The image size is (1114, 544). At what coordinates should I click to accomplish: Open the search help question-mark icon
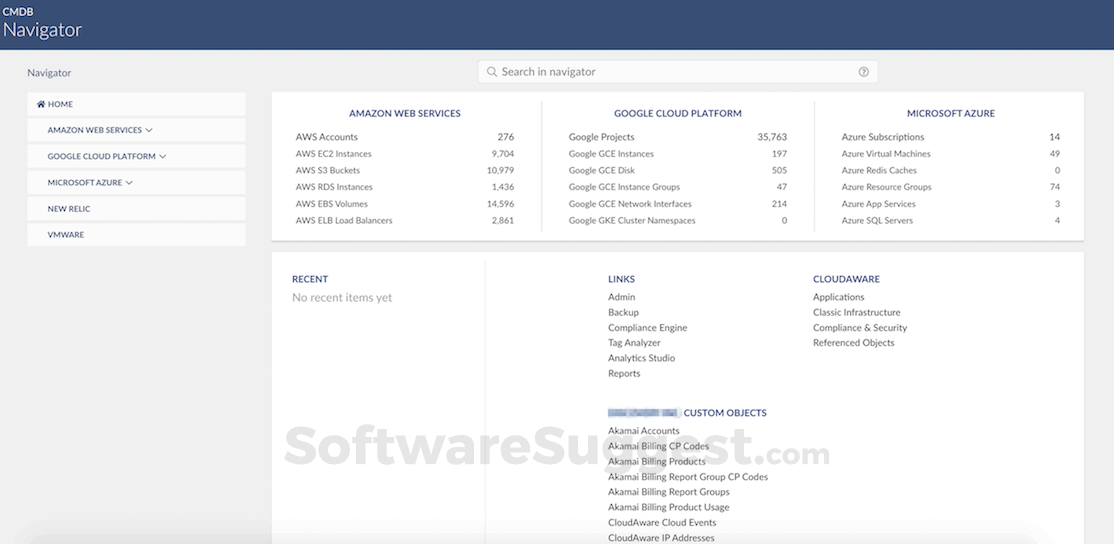(863, 72)
